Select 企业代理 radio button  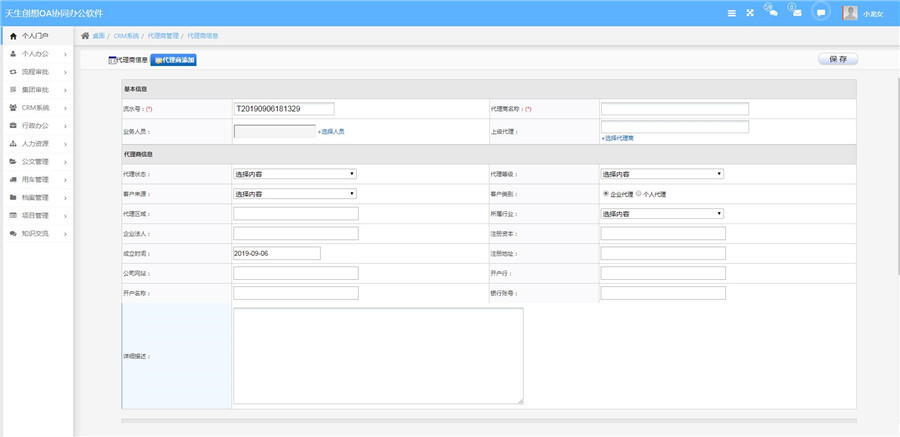[x=606, y=194]
